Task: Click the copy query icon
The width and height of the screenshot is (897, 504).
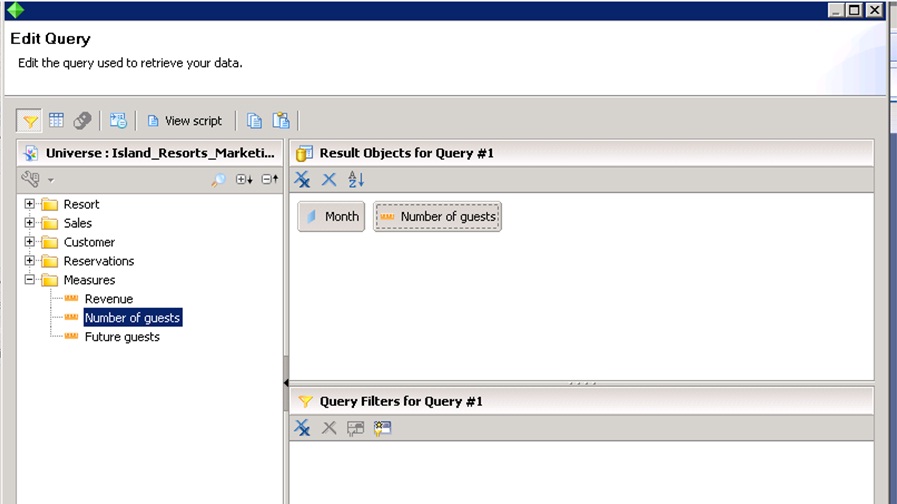Action: (254, 120)
